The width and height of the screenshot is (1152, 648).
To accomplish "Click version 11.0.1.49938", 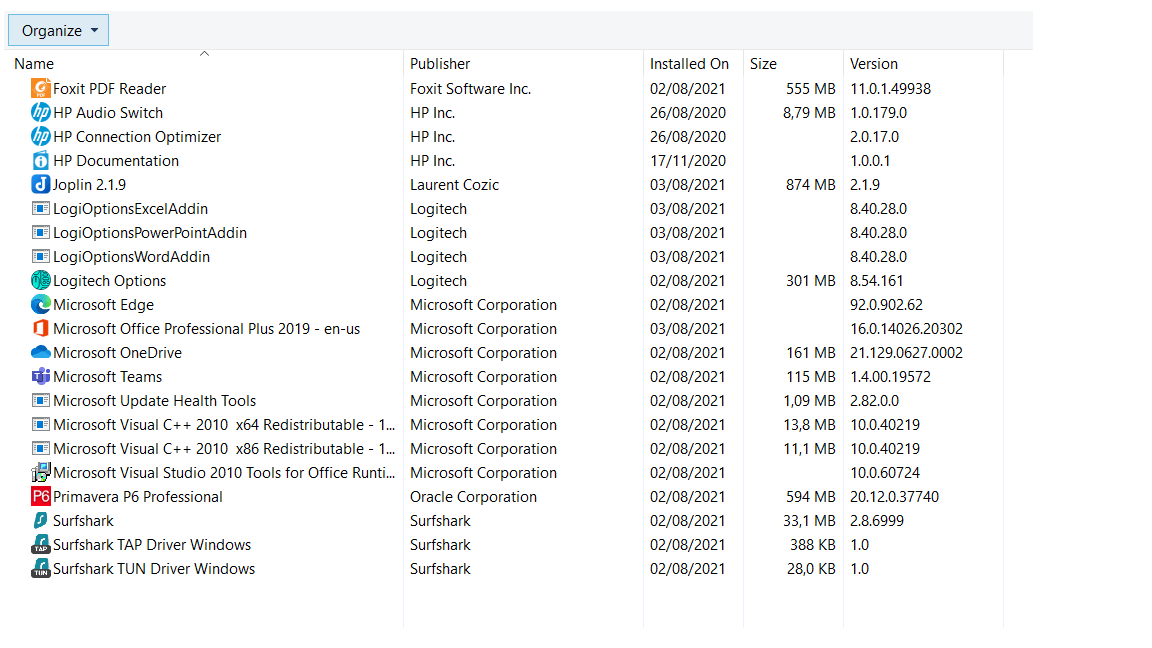I will click(x=890, y=89).
